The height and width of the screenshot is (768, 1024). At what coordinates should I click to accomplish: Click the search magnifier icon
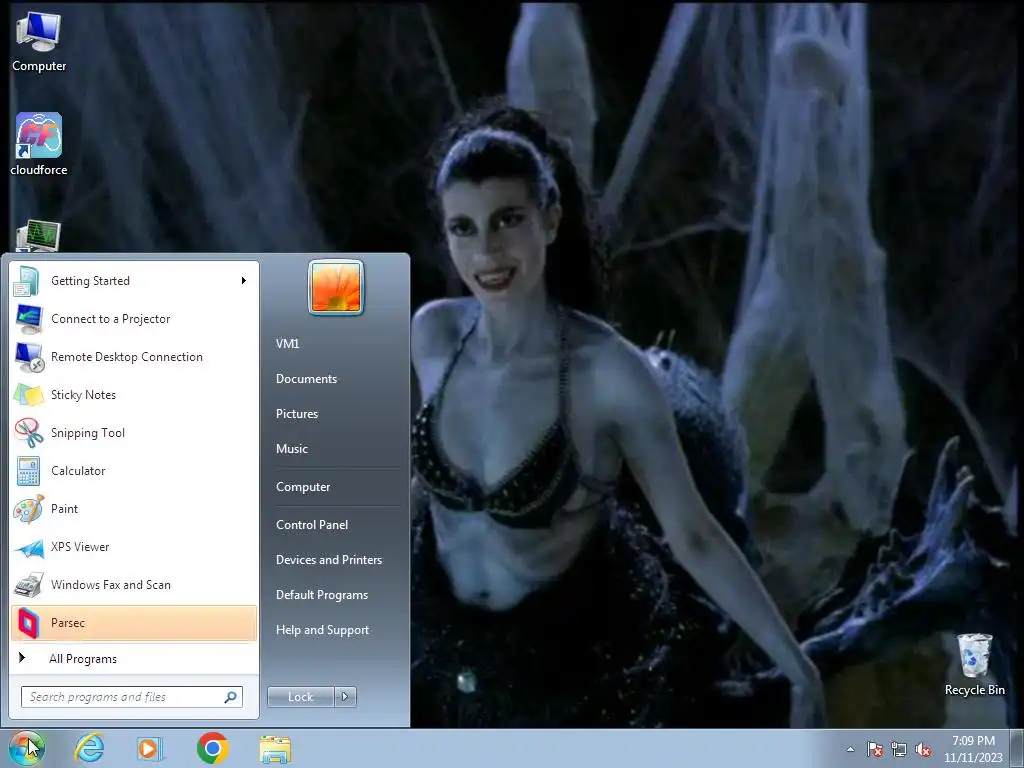(231, 697)
